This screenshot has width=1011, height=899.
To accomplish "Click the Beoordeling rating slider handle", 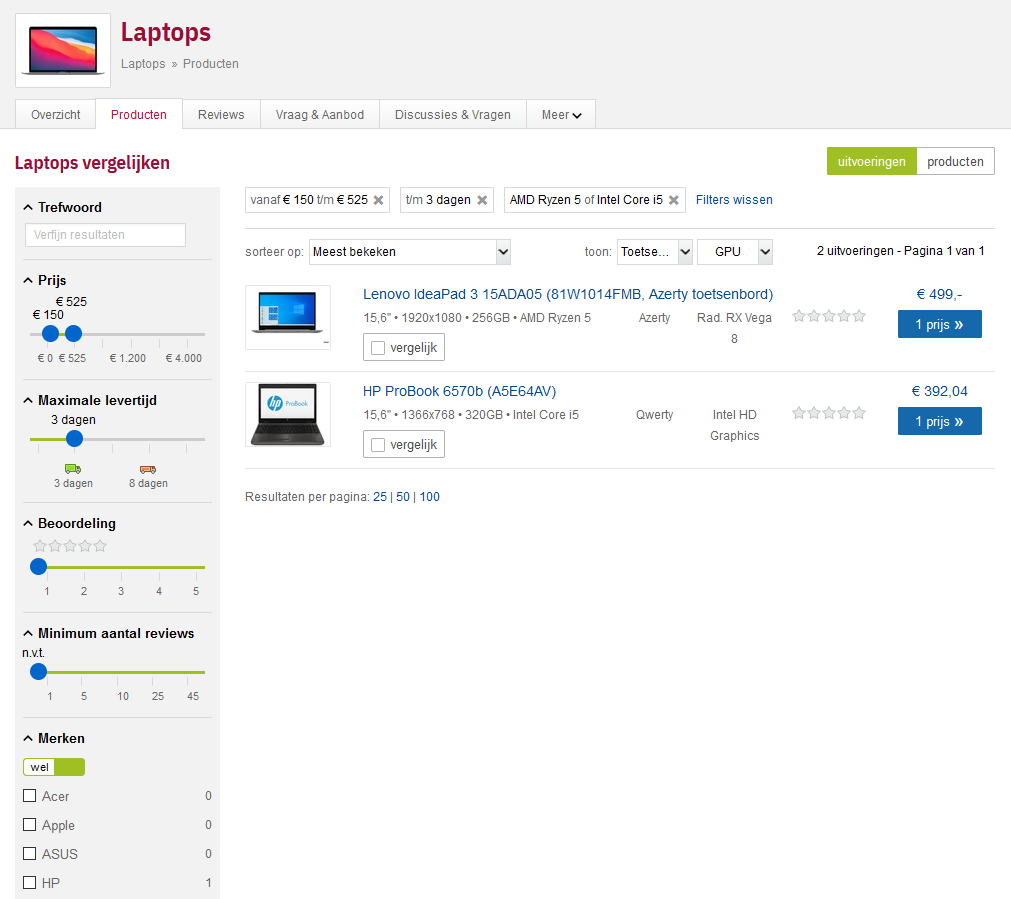I will [x=39, y=566].
